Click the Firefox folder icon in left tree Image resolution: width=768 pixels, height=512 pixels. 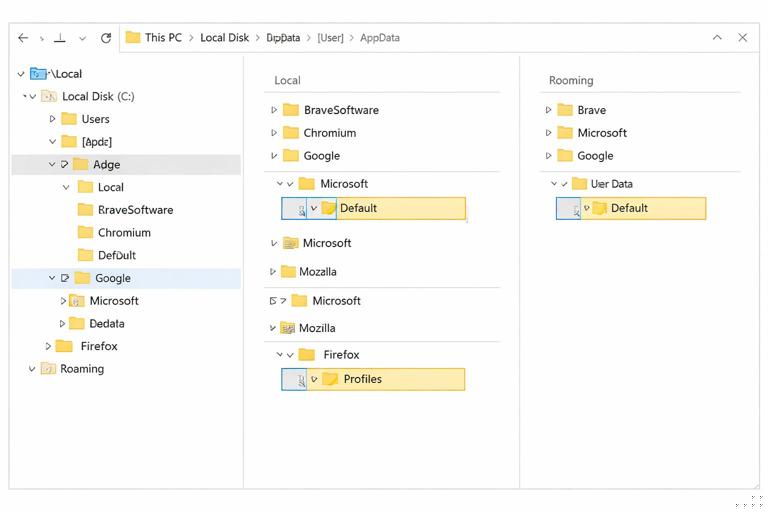(64, 346)
